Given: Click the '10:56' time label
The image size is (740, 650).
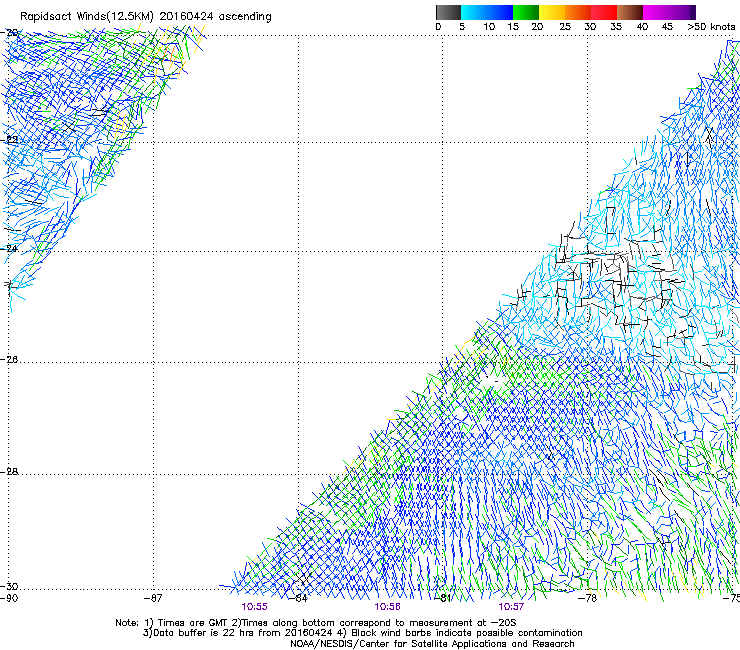Looking at the screenshot, I should pos(387,607).
